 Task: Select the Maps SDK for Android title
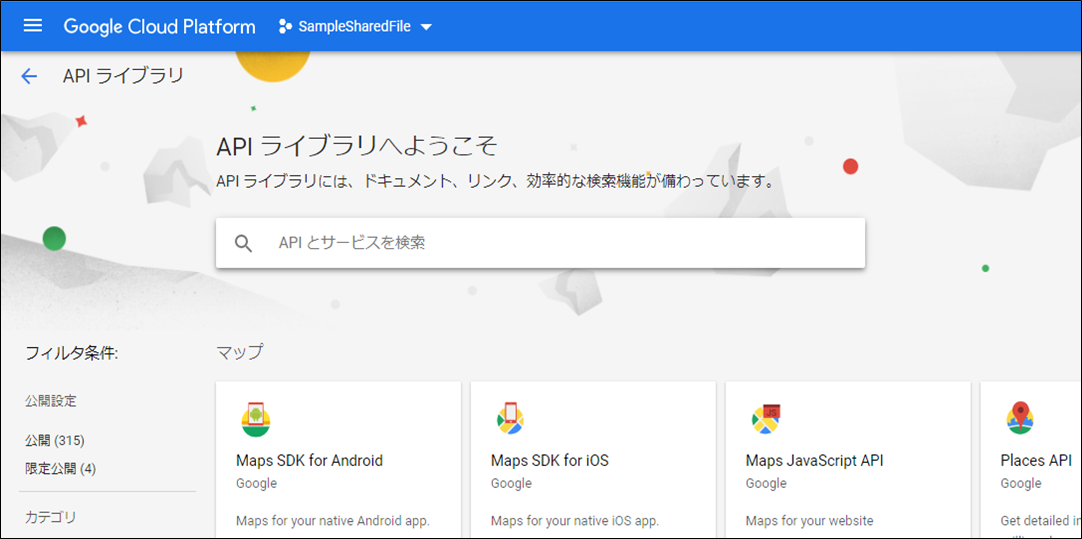point(309,460)
